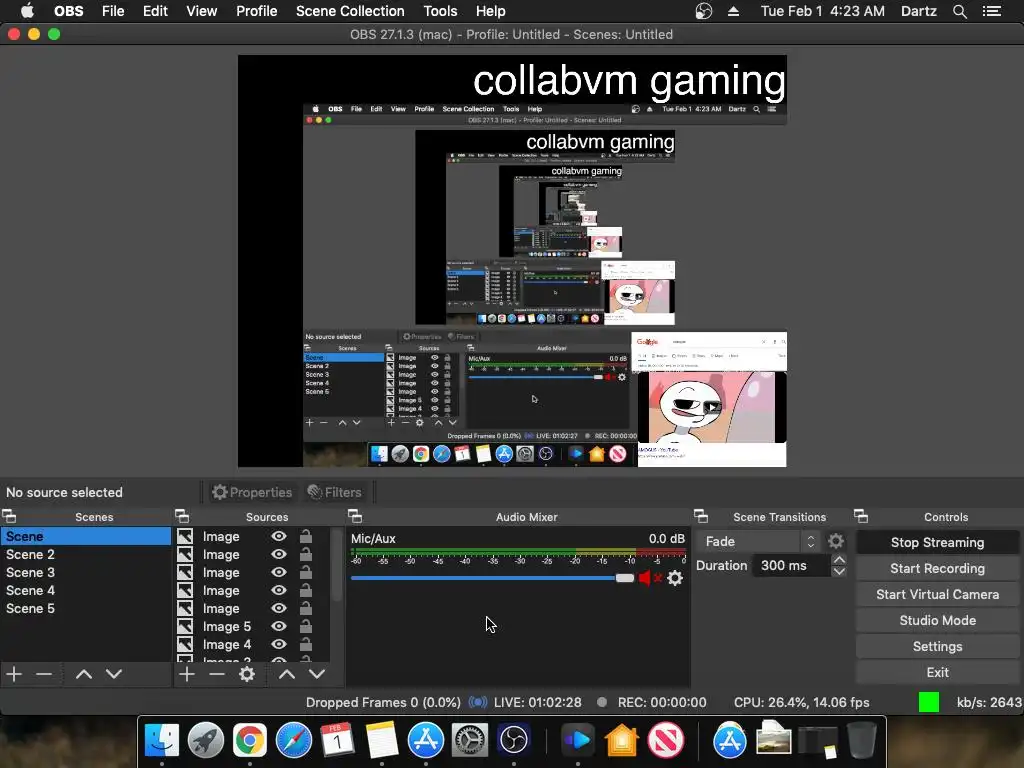The height and width of the screenshot is (768, 1024).
Task: Remove selected source with minus icon
Action: (x=217, y=674)
